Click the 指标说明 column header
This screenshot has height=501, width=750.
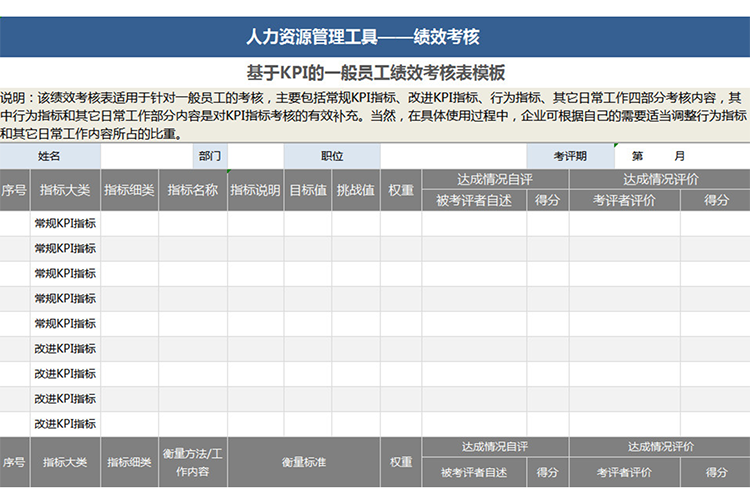tap(255, 190)
